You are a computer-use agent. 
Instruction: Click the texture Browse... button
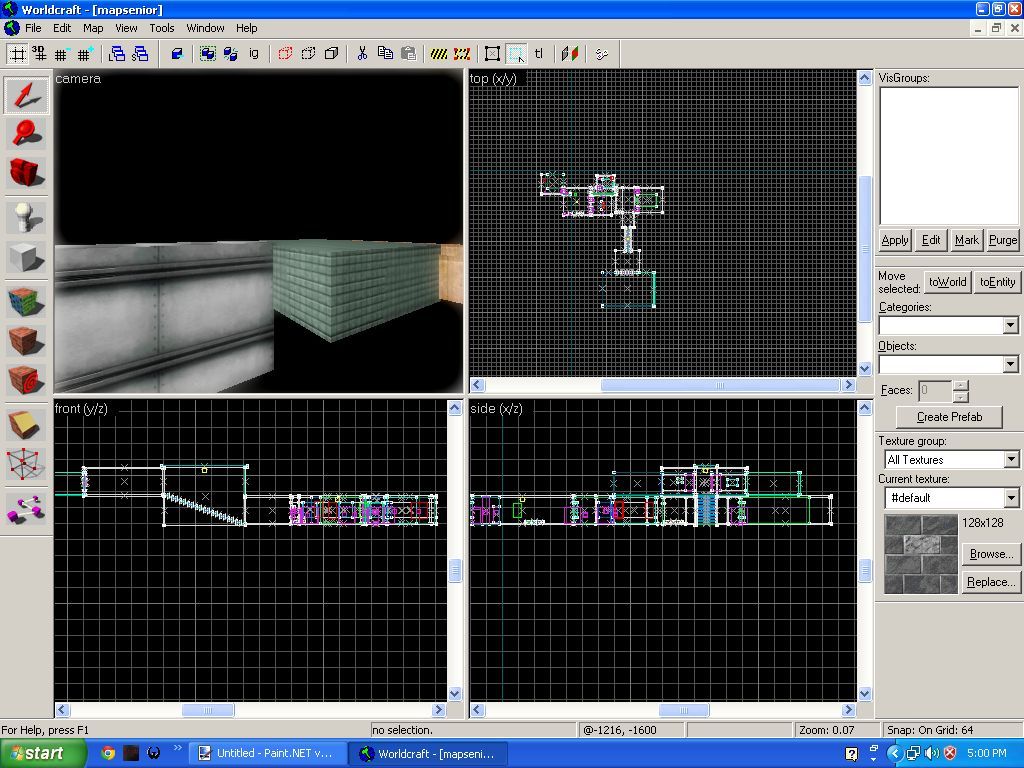991,554
